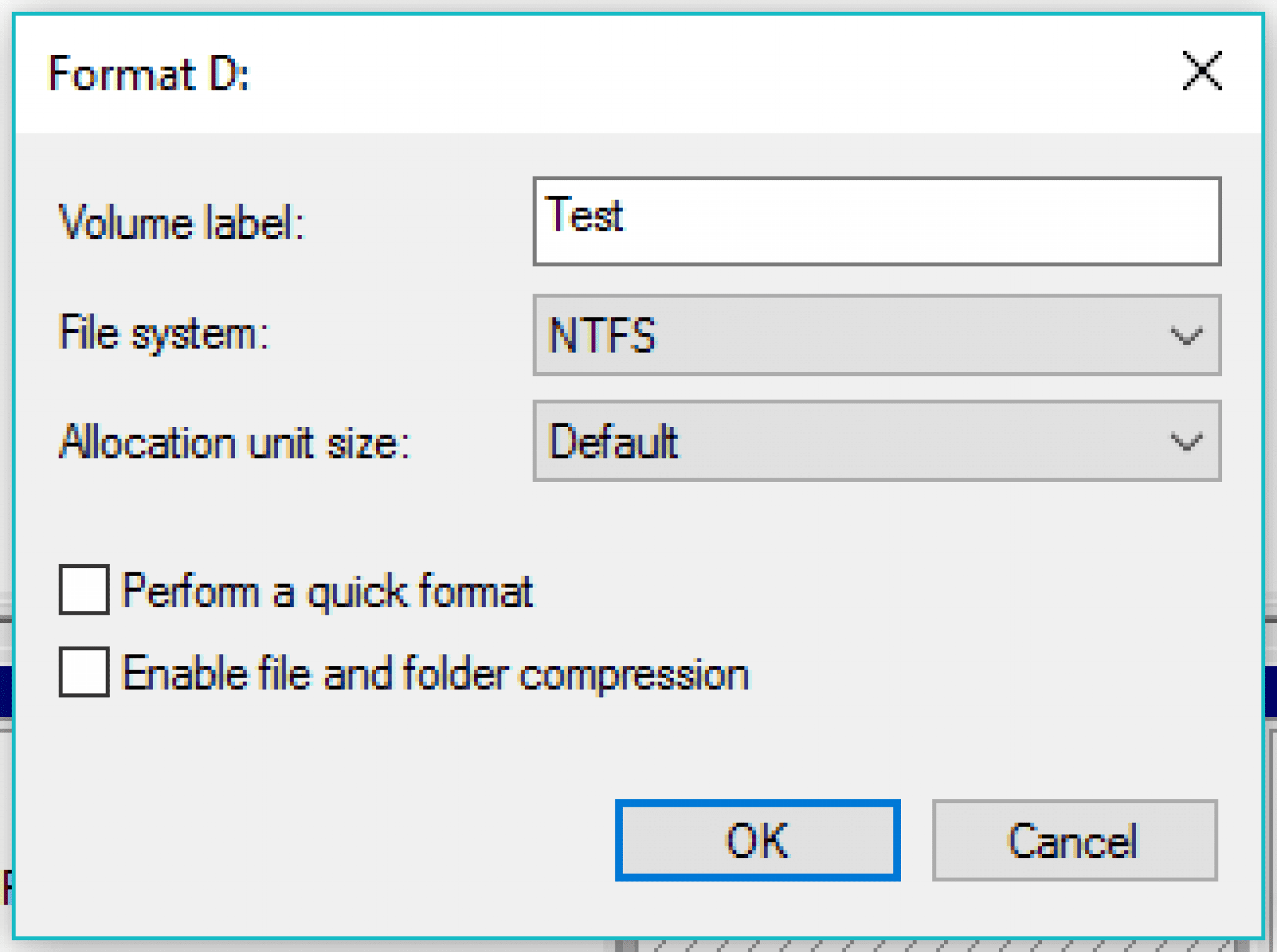Click the File system: caption

tap(163, 333)
